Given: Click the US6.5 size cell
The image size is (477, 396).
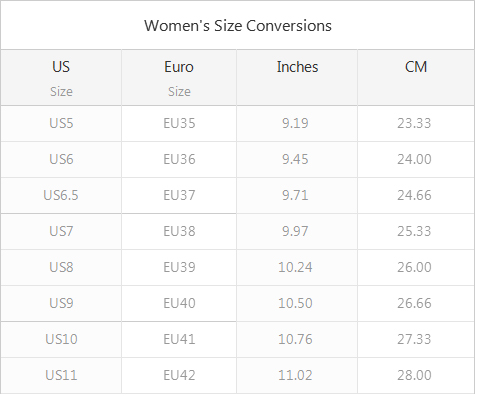Looking at the screenshot, I should click(x=61, y=195).
